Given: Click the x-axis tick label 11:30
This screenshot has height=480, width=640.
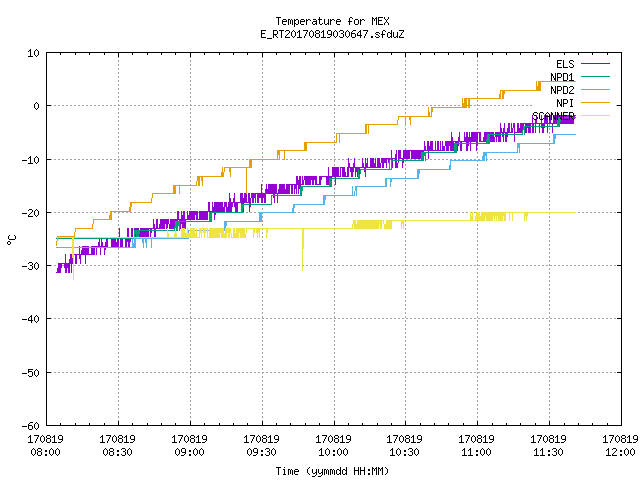Looking at the screenshot, I should point(548,452).
